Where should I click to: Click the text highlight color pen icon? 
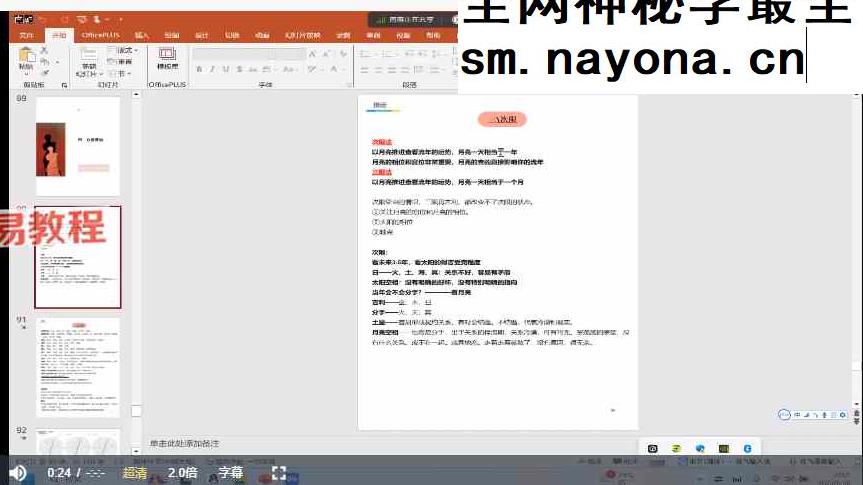click(312, 69)
